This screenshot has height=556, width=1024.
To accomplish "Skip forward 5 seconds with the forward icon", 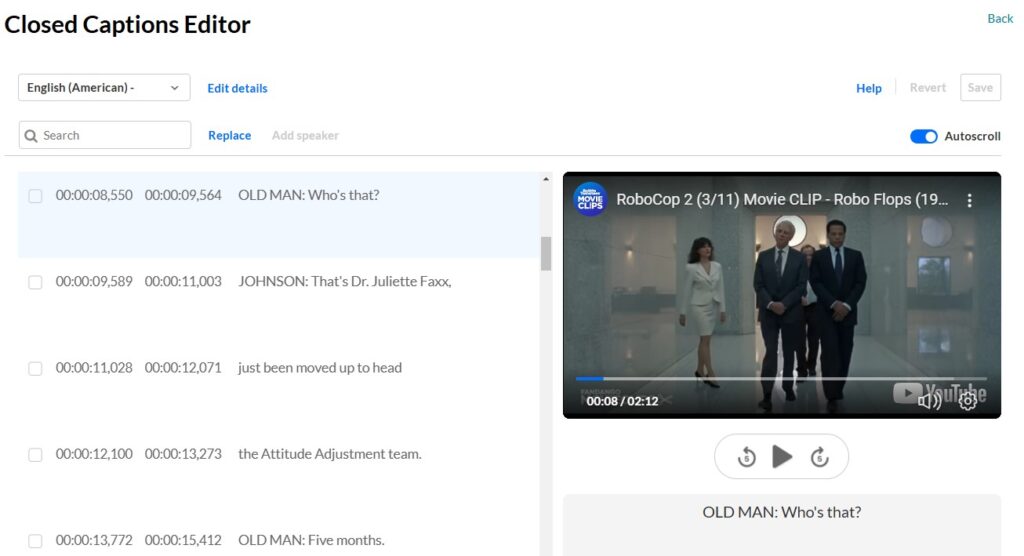I will (x=820, y=457).
